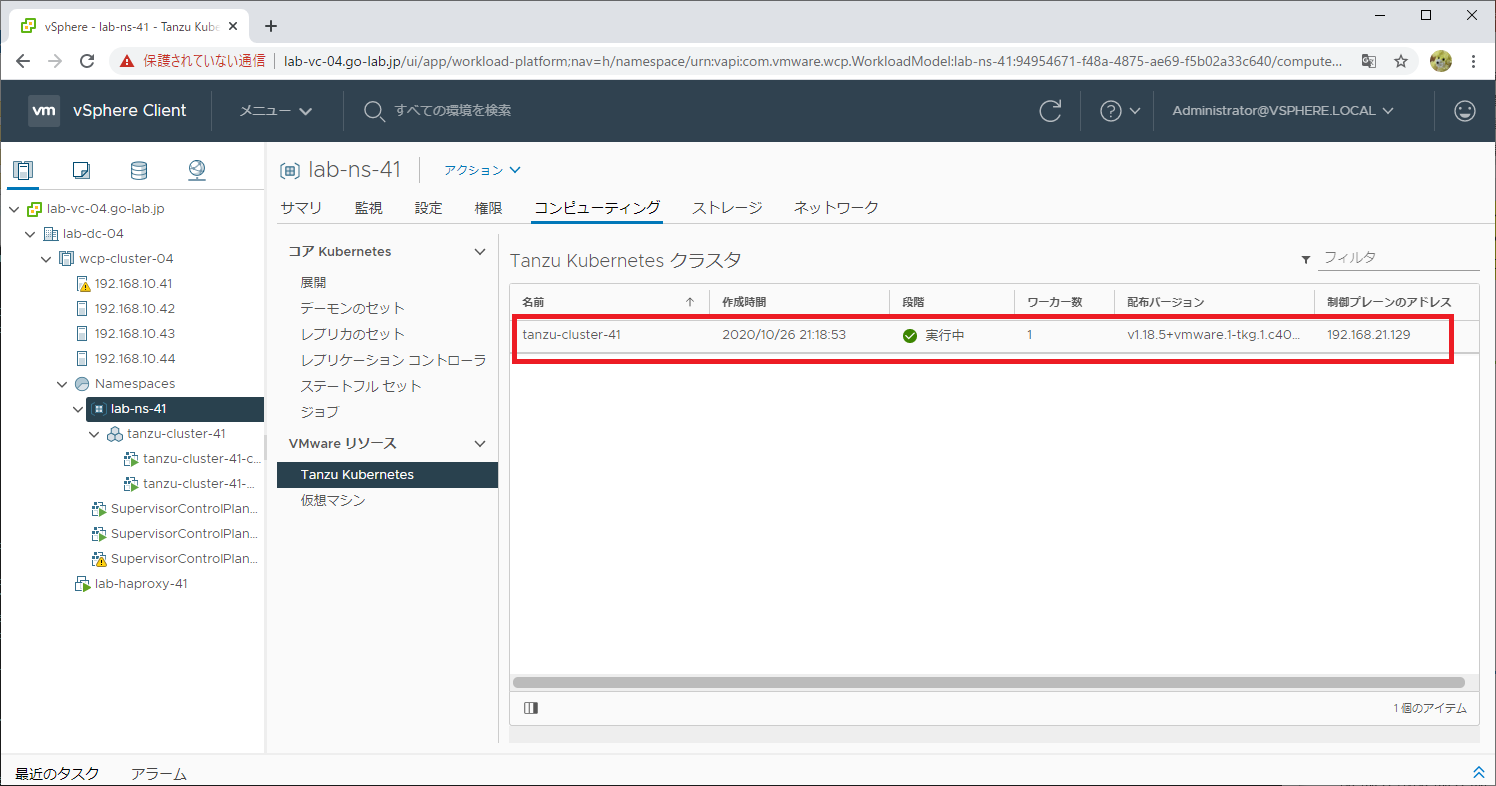Image resolution: width=1496 pixels, height=786 pixels.
Task: Click the smiley feedback icon
Action: [1465, 111]
